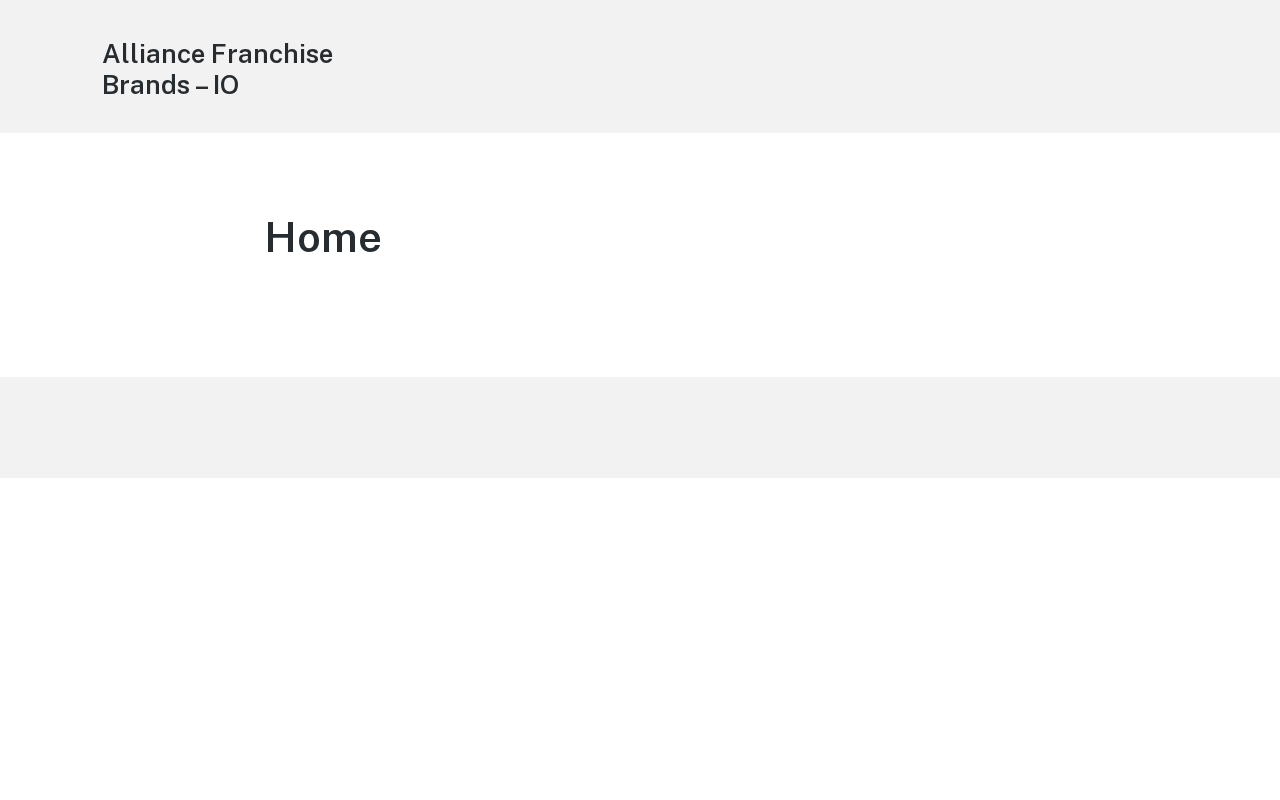Click the first line of the site title
1280x800 pixels.
[x=217, y=54]
